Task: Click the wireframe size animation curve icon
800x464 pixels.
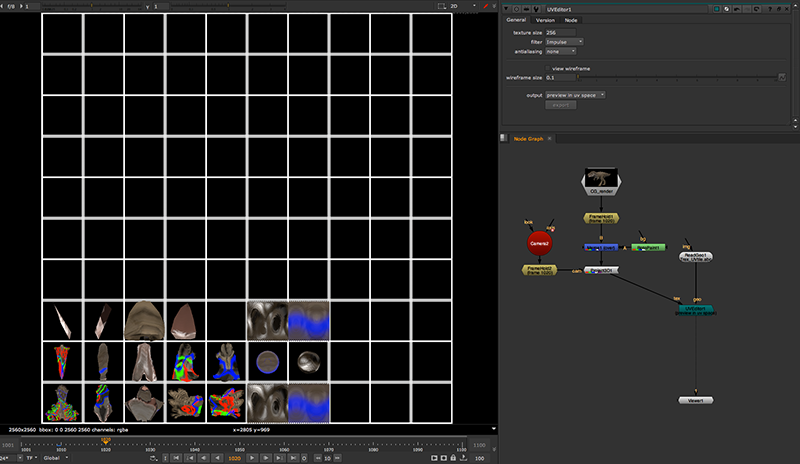Action: (782, 77)
